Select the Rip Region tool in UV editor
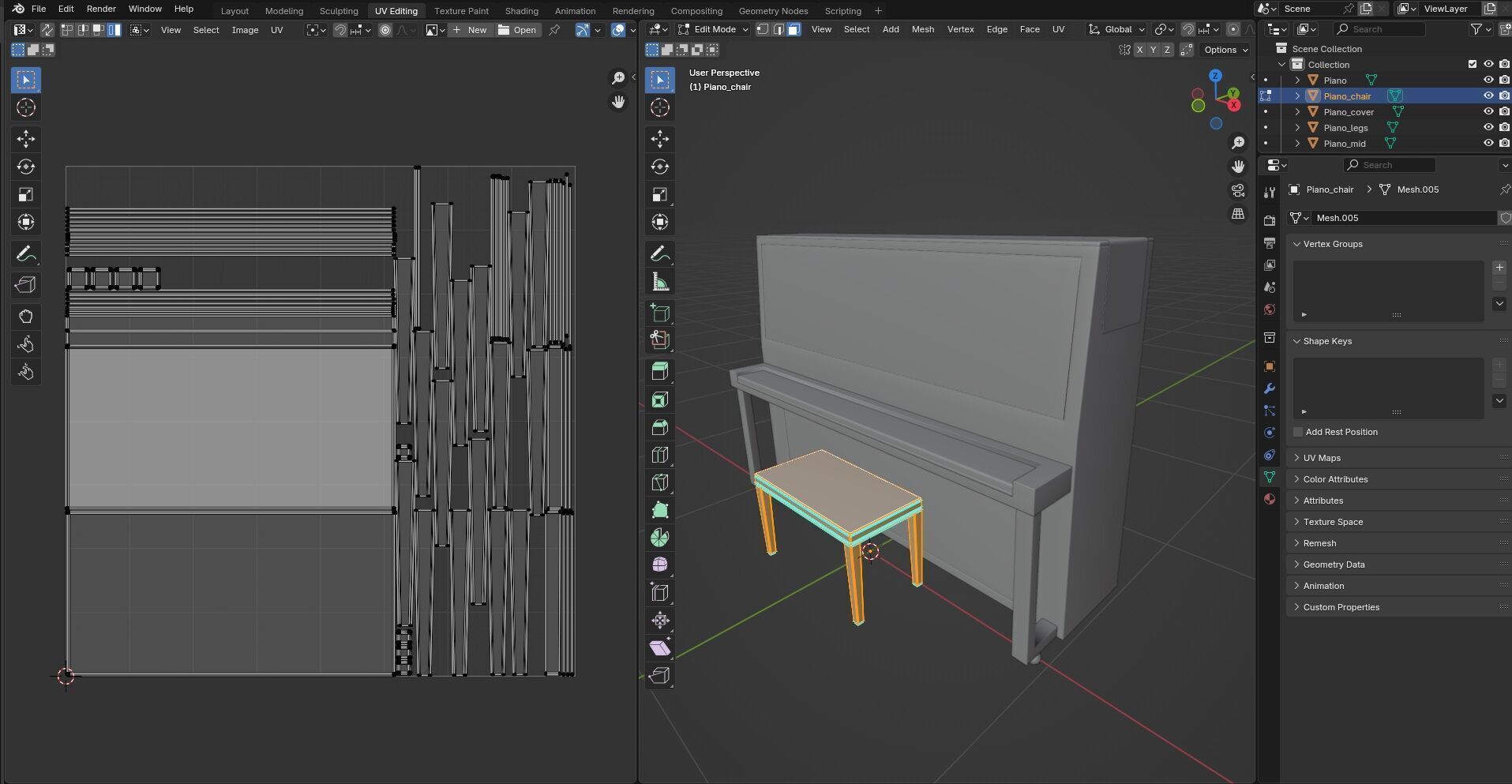The width and height of the screenshot is (1512, 784). click(26, 285)
